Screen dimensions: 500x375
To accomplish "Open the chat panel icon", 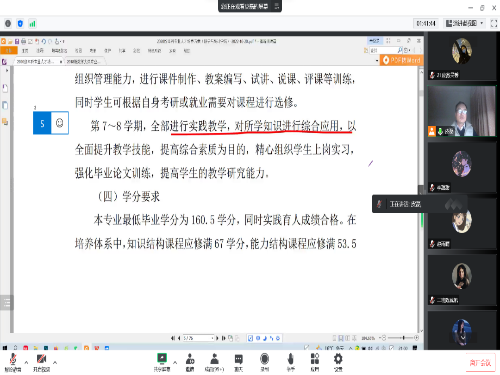I will tap(239, 362).
